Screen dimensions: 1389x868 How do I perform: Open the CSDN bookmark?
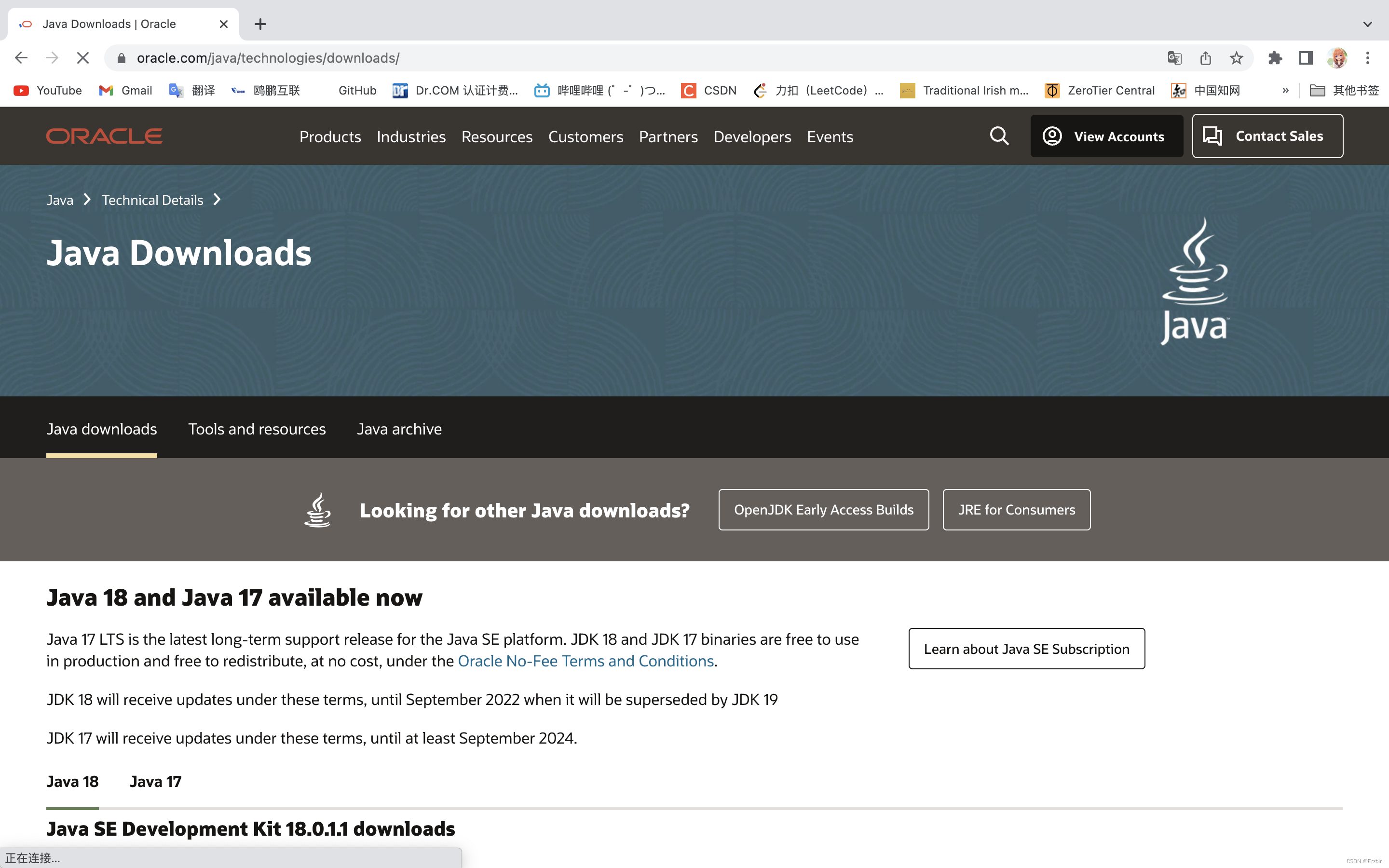coord(709,90)
